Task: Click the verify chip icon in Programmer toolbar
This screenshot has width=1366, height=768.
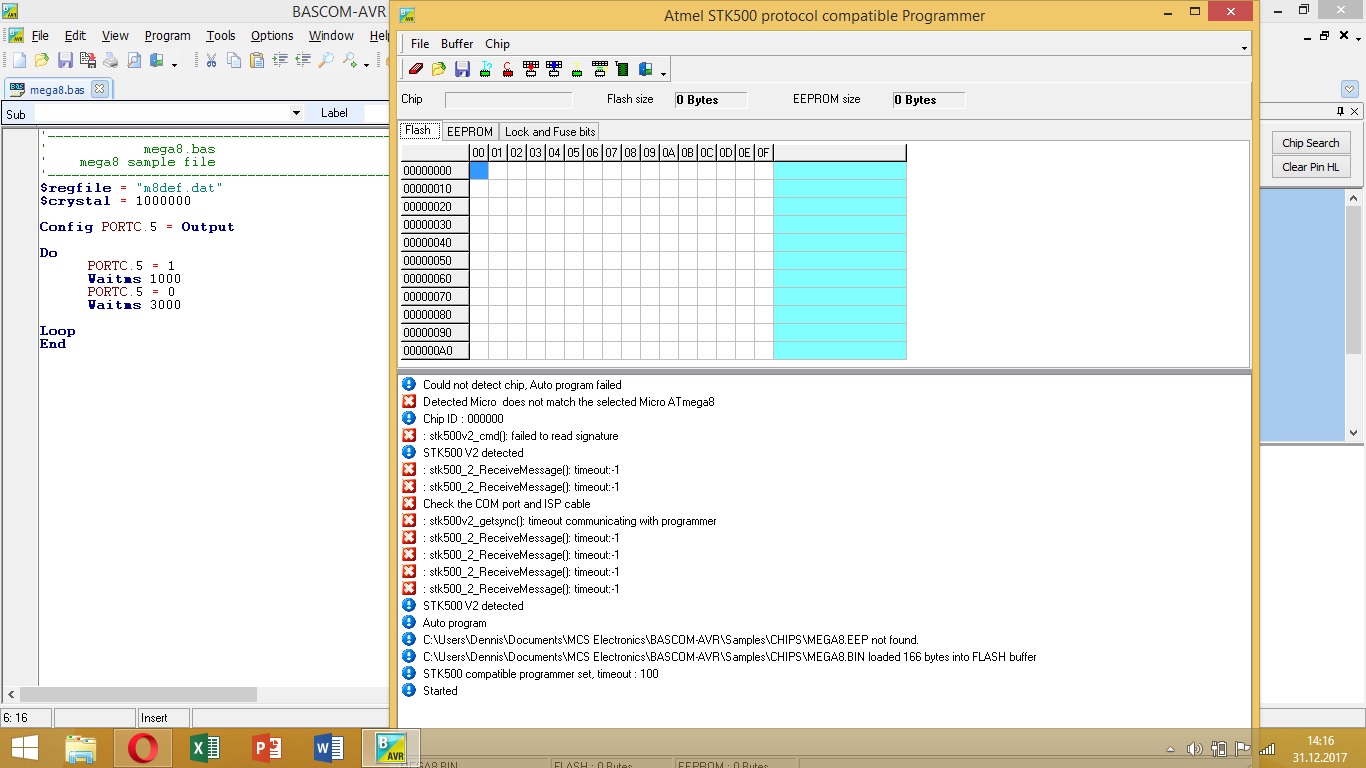Action: (600, 69)
